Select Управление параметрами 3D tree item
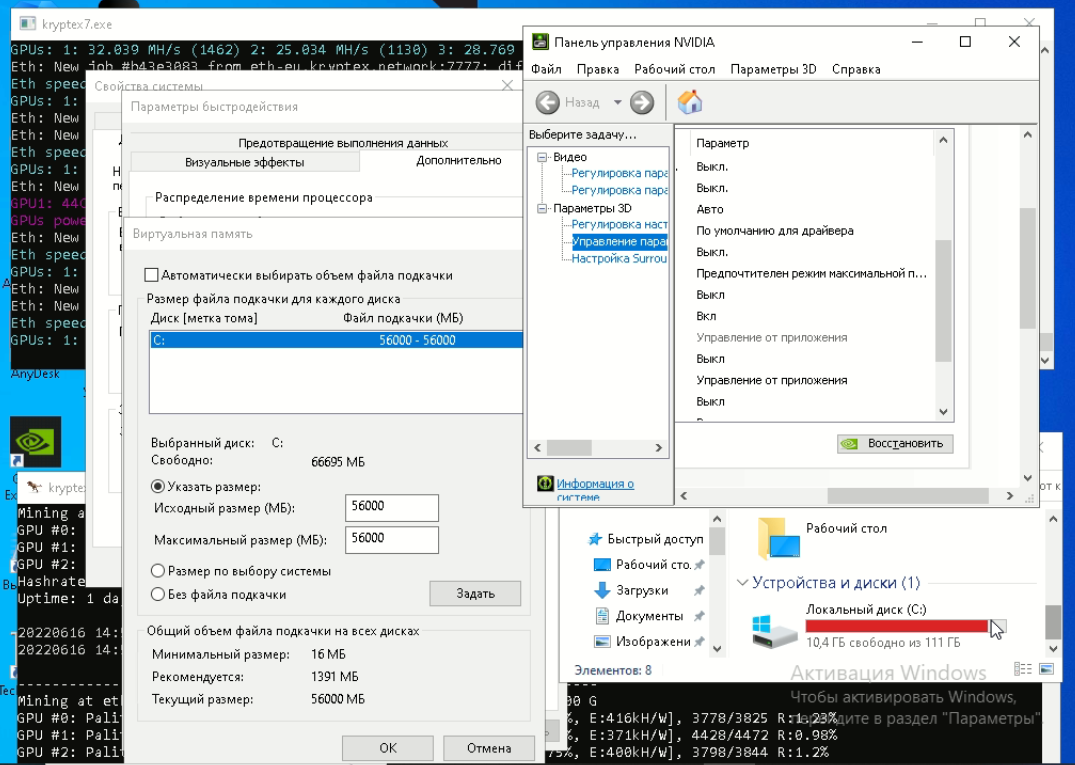Image resolution: width=1075 pixels, height=765 pixels. click(619, 241)
